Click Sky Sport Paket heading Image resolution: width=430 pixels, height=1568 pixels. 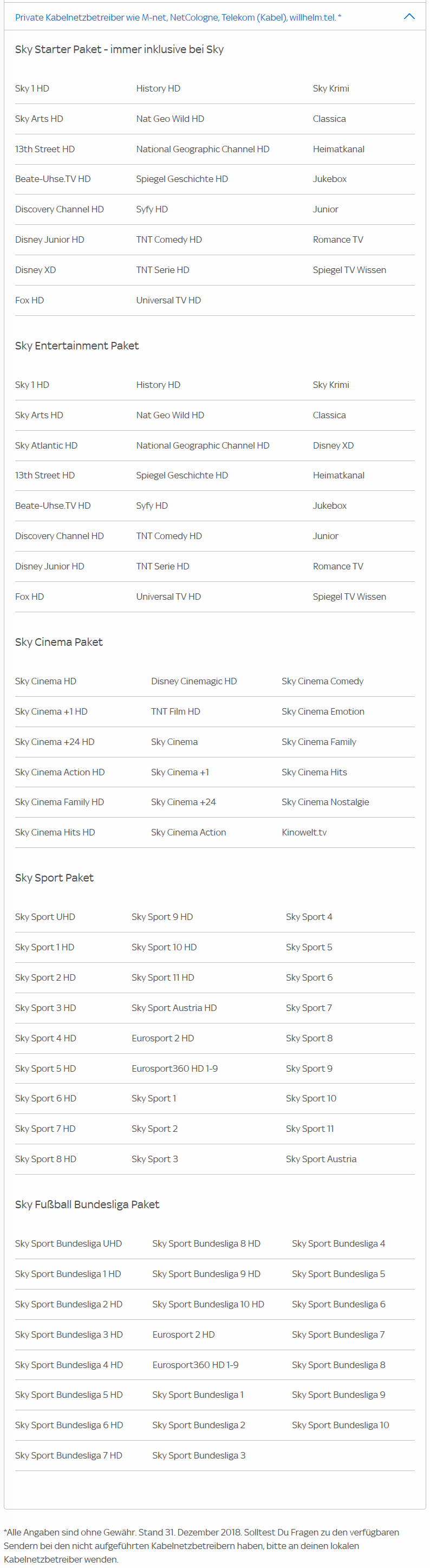(x=54, y=877)
